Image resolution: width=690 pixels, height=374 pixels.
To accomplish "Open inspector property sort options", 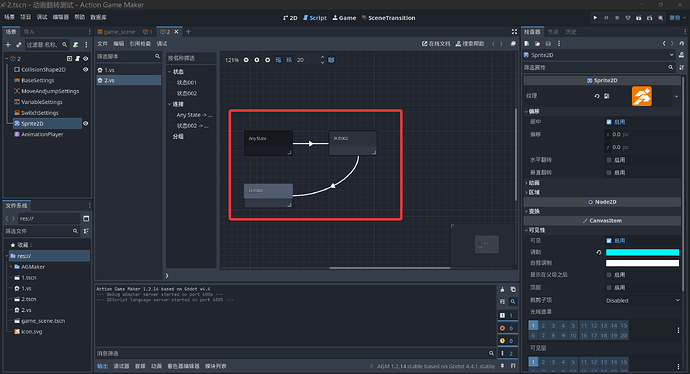I will click(682, 67).
